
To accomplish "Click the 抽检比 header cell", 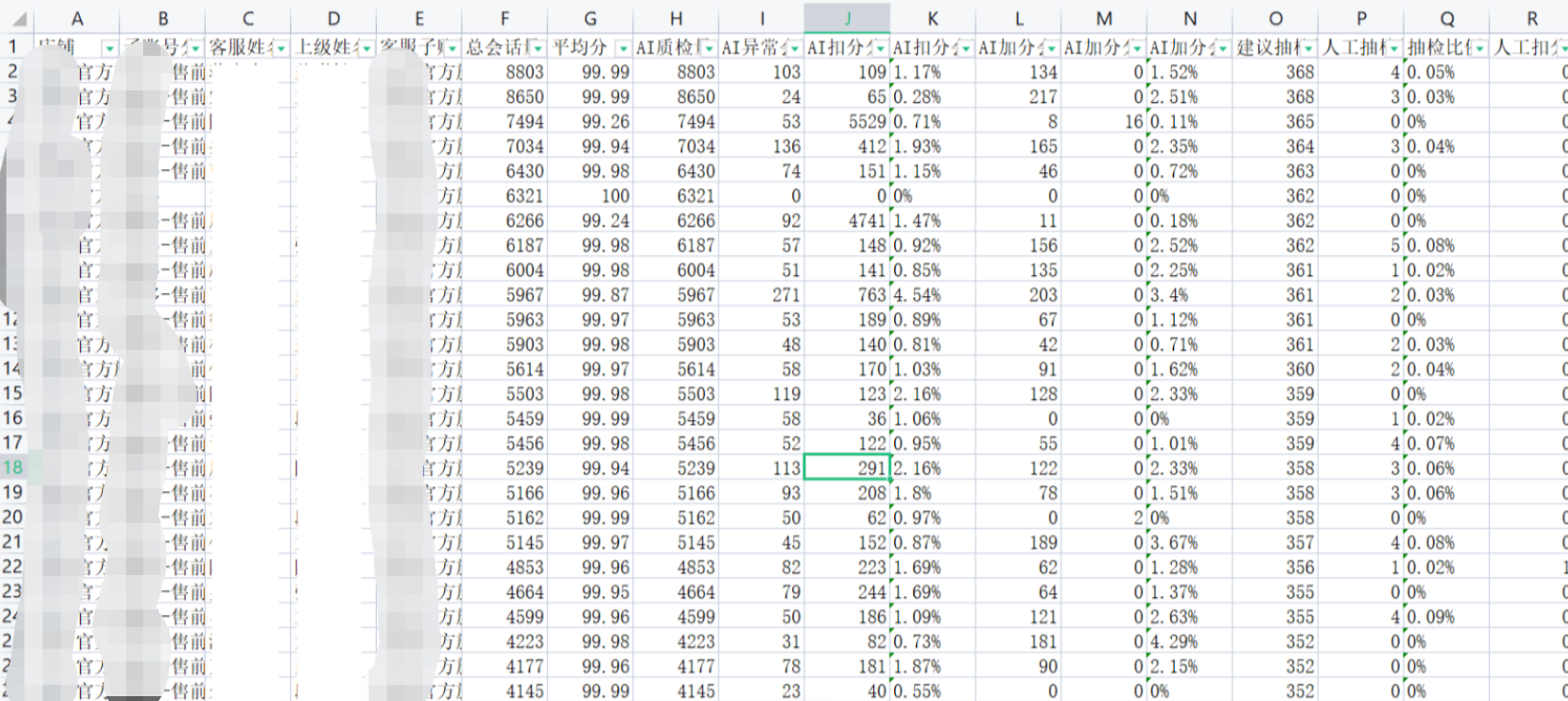I will (x=1447, y=46).
